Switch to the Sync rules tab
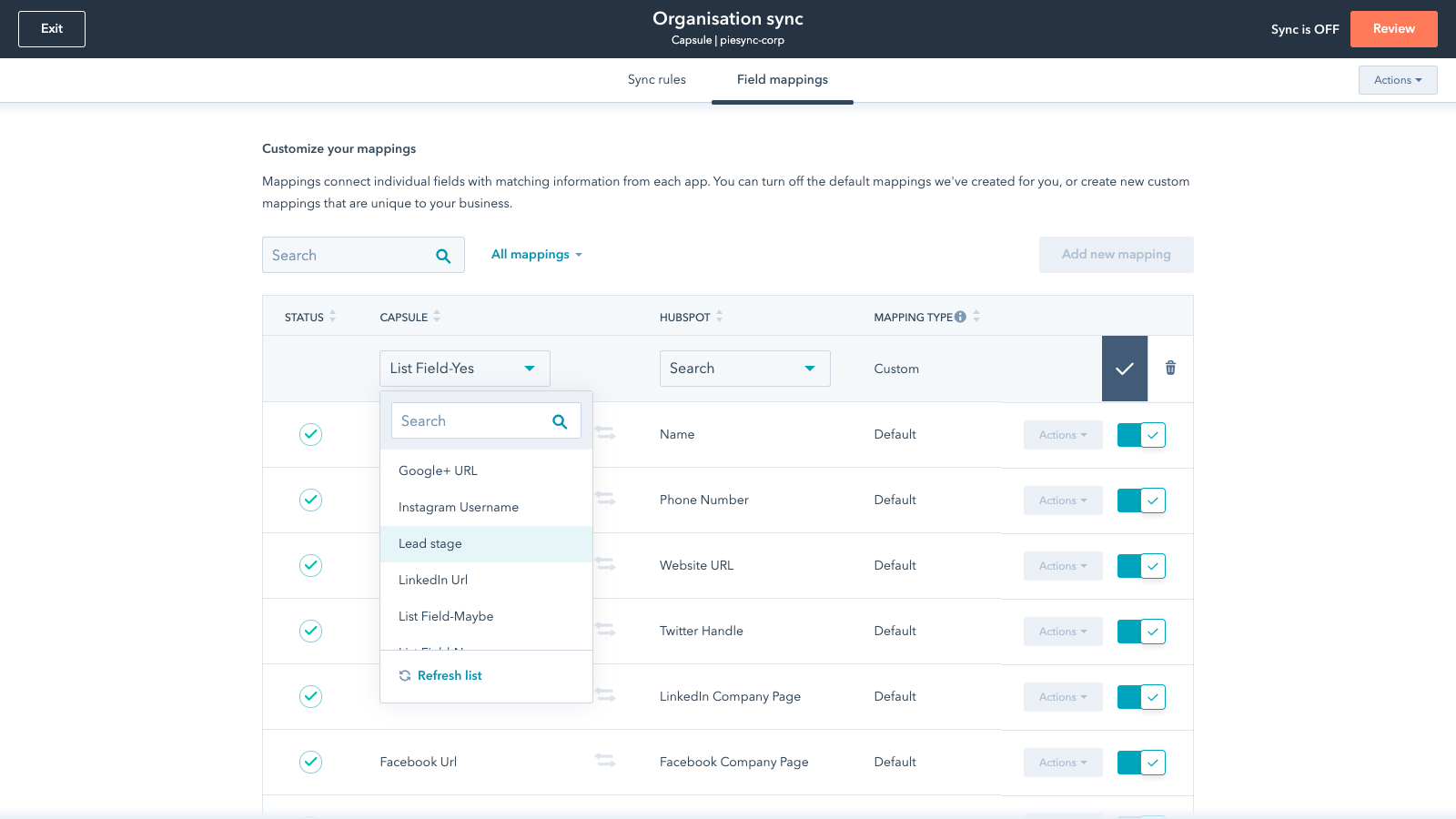The height and width of the screenshot is (819, 1456). [656, 80]
